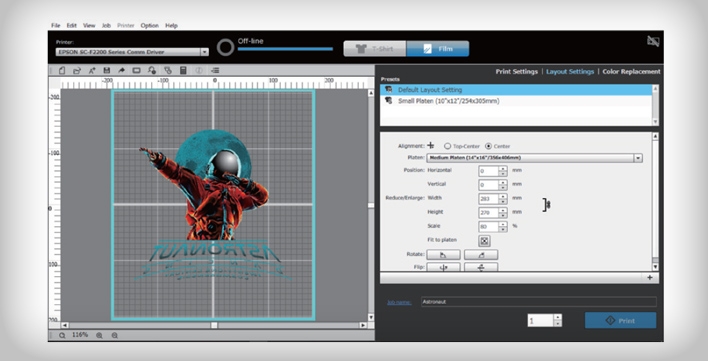This screenshot has width=708, height=361.
Task: Click the Job name text field
Action: tap(539, 302)
